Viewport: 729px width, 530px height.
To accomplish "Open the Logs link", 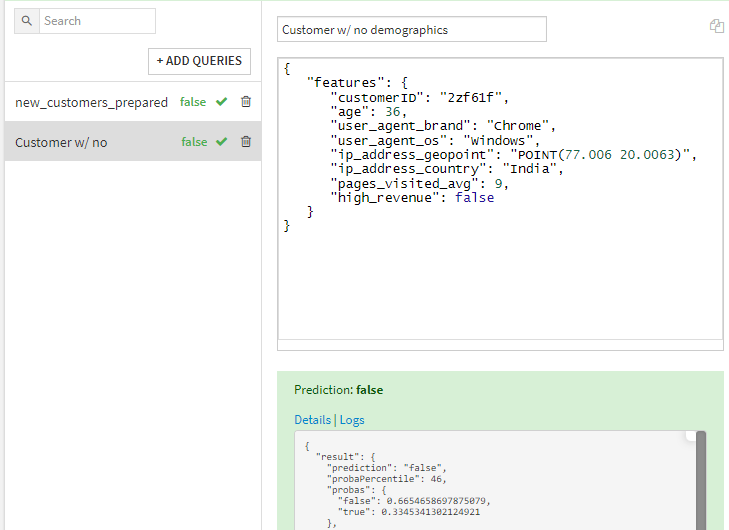I will tap(352, 420).
